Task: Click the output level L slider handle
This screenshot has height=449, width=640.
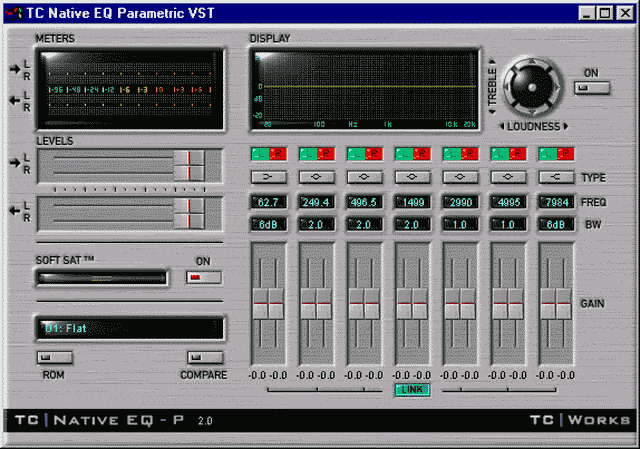Action: (189, 206)
